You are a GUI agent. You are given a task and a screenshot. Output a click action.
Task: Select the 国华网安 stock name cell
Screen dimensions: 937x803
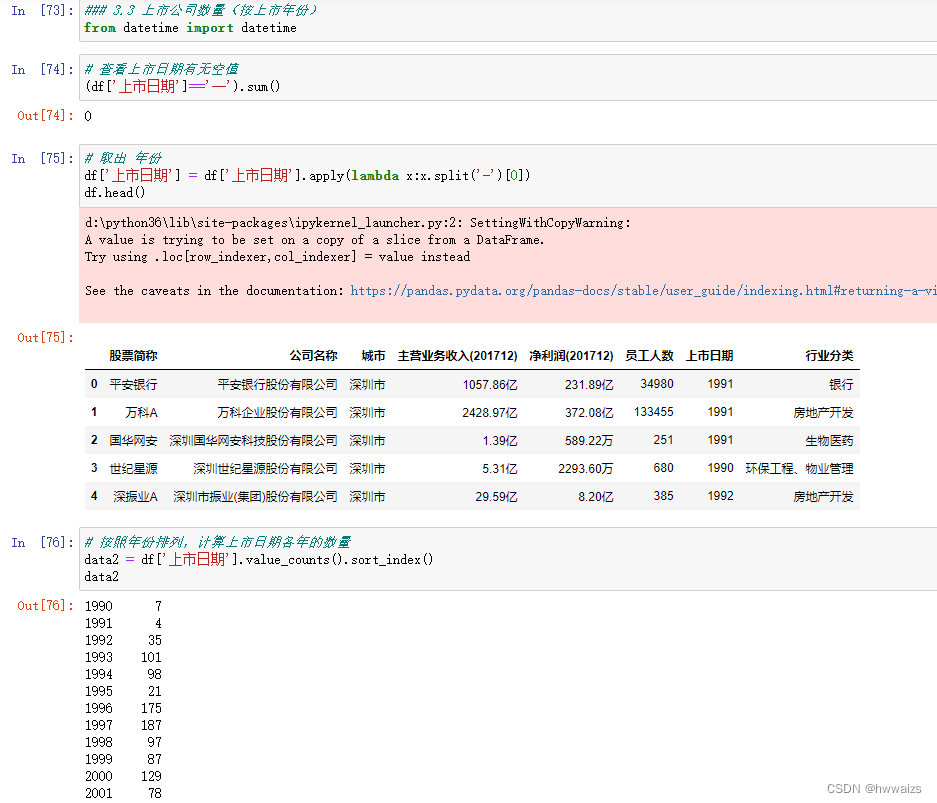(133, 440)
